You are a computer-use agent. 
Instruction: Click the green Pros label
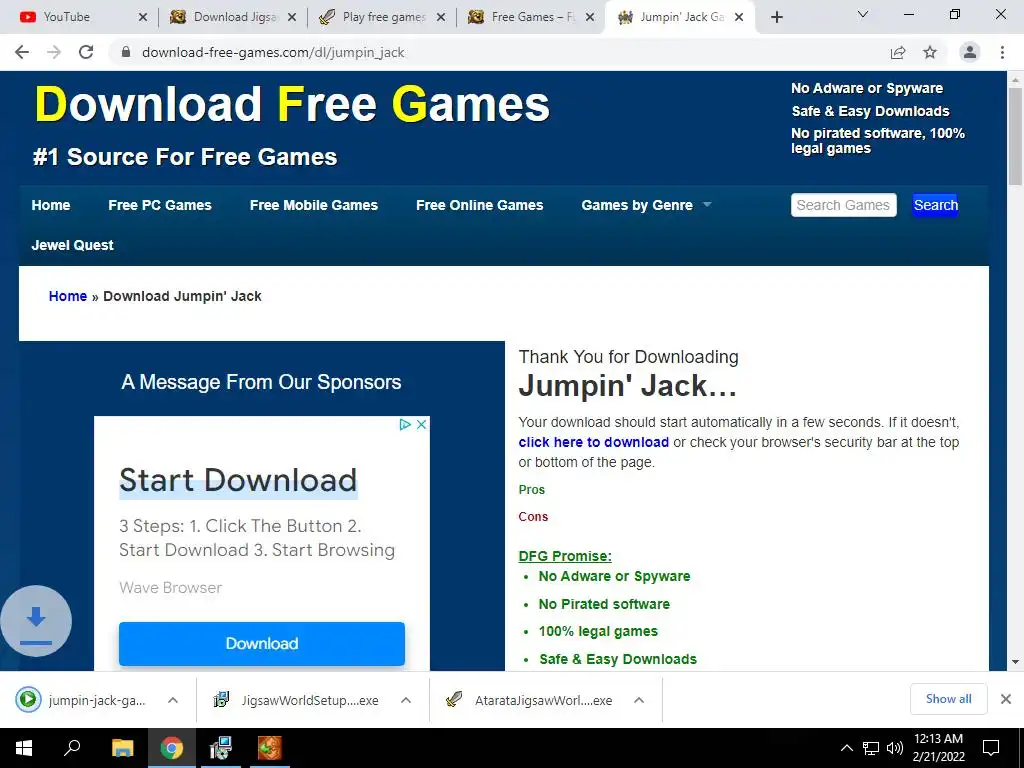[x=532, y=489]
